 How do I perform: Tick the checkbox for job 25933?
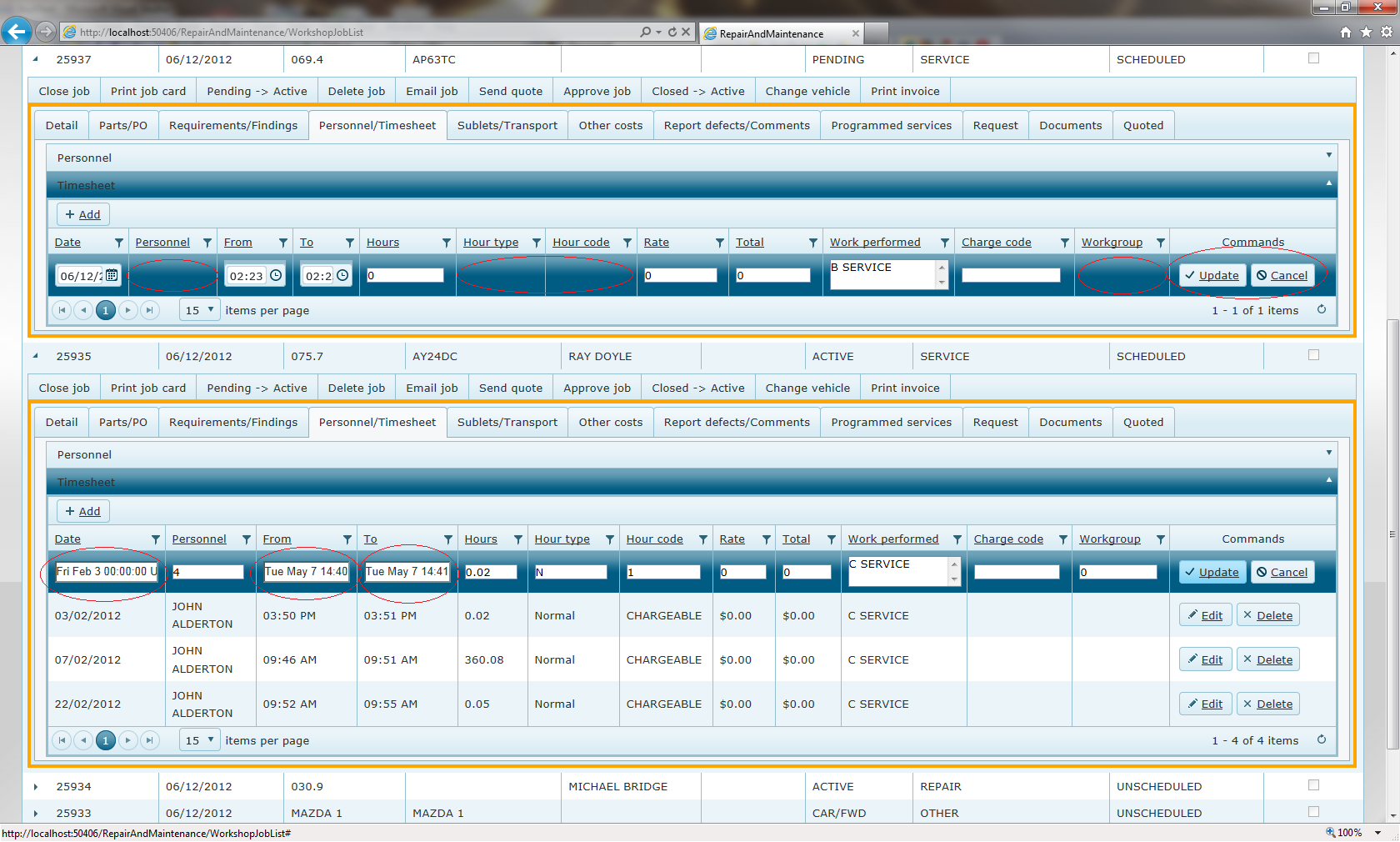[1314, 812]
